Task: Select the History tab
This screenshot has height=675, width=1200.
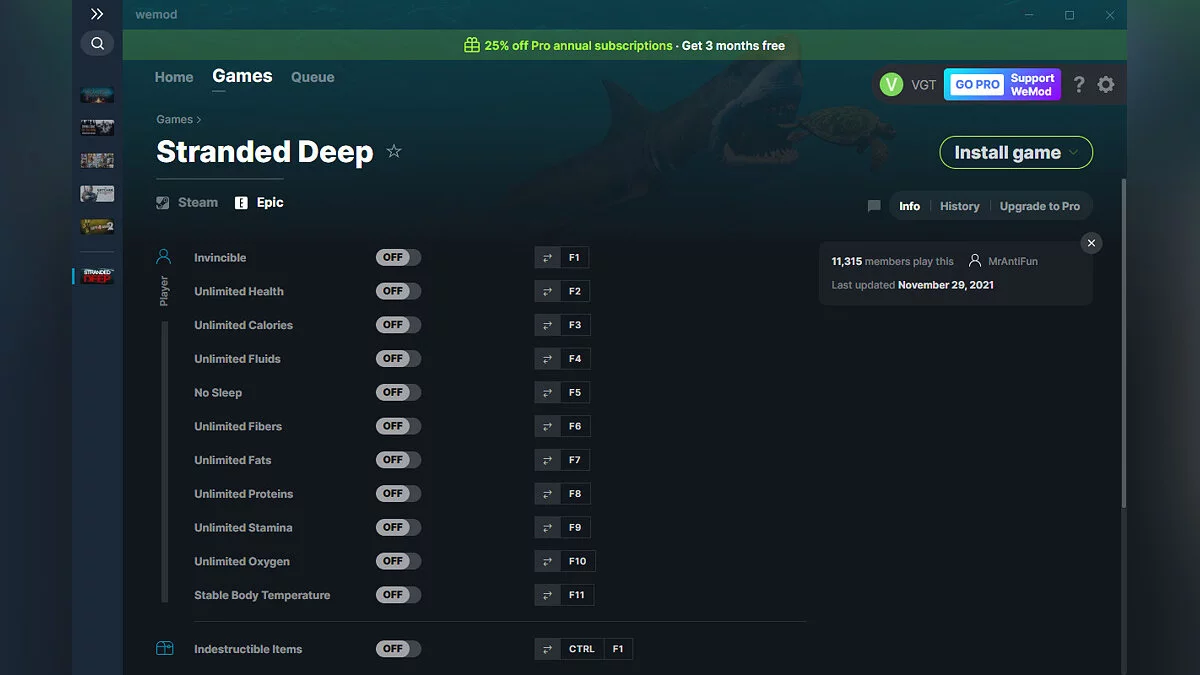Action: tap(959, 206)
